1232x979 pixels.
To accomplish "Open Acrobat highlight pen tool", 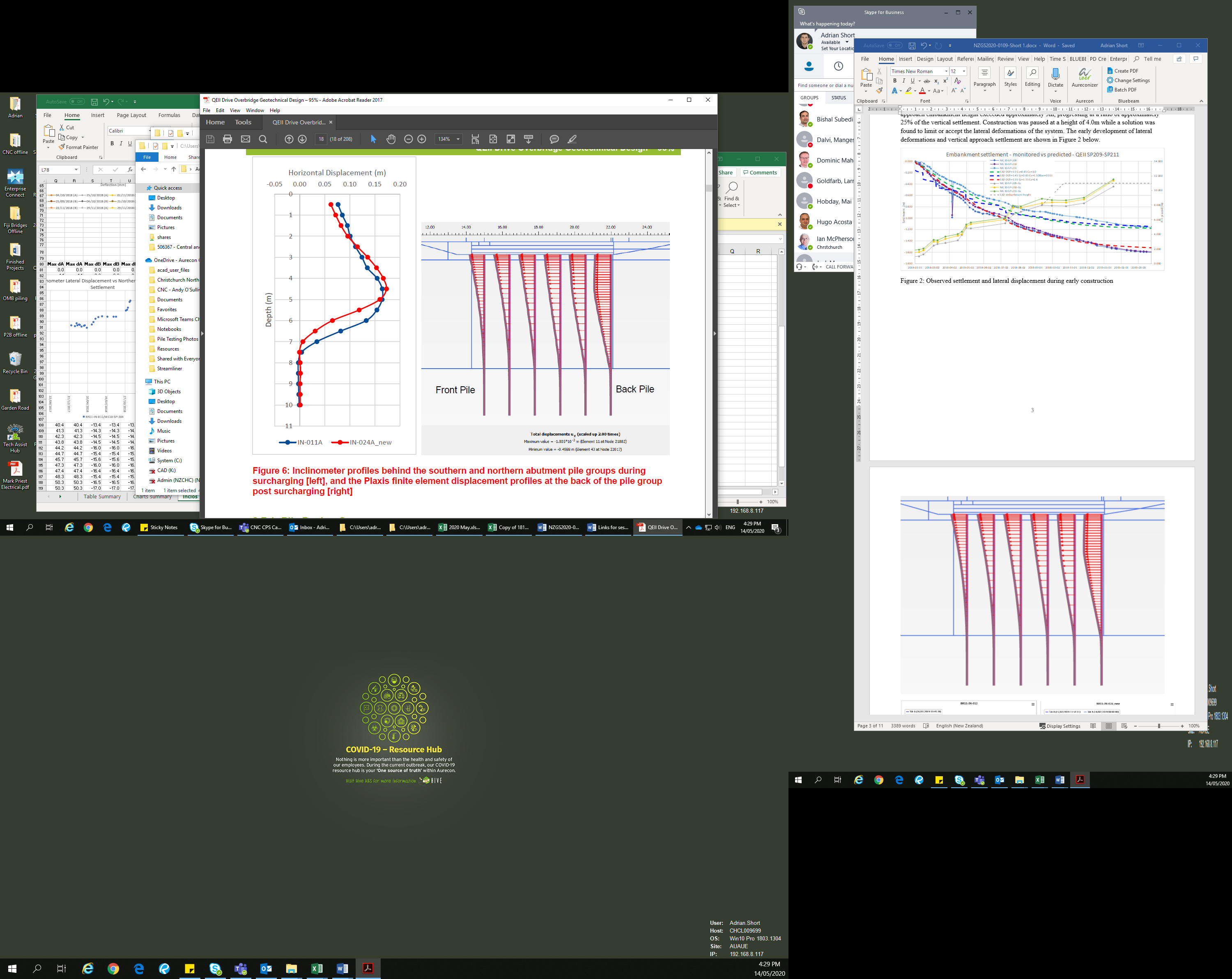I will pyautogui.click(x=572, y=139).
